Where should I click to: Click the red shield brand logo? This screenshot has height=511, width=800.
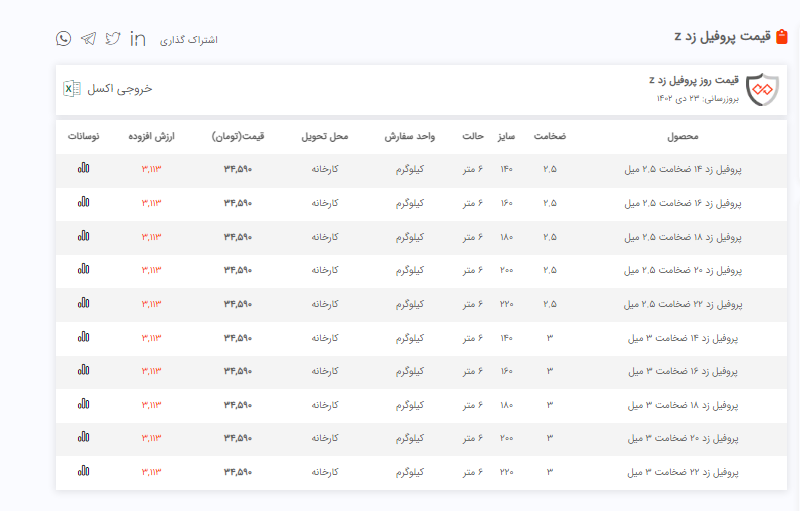761,89
